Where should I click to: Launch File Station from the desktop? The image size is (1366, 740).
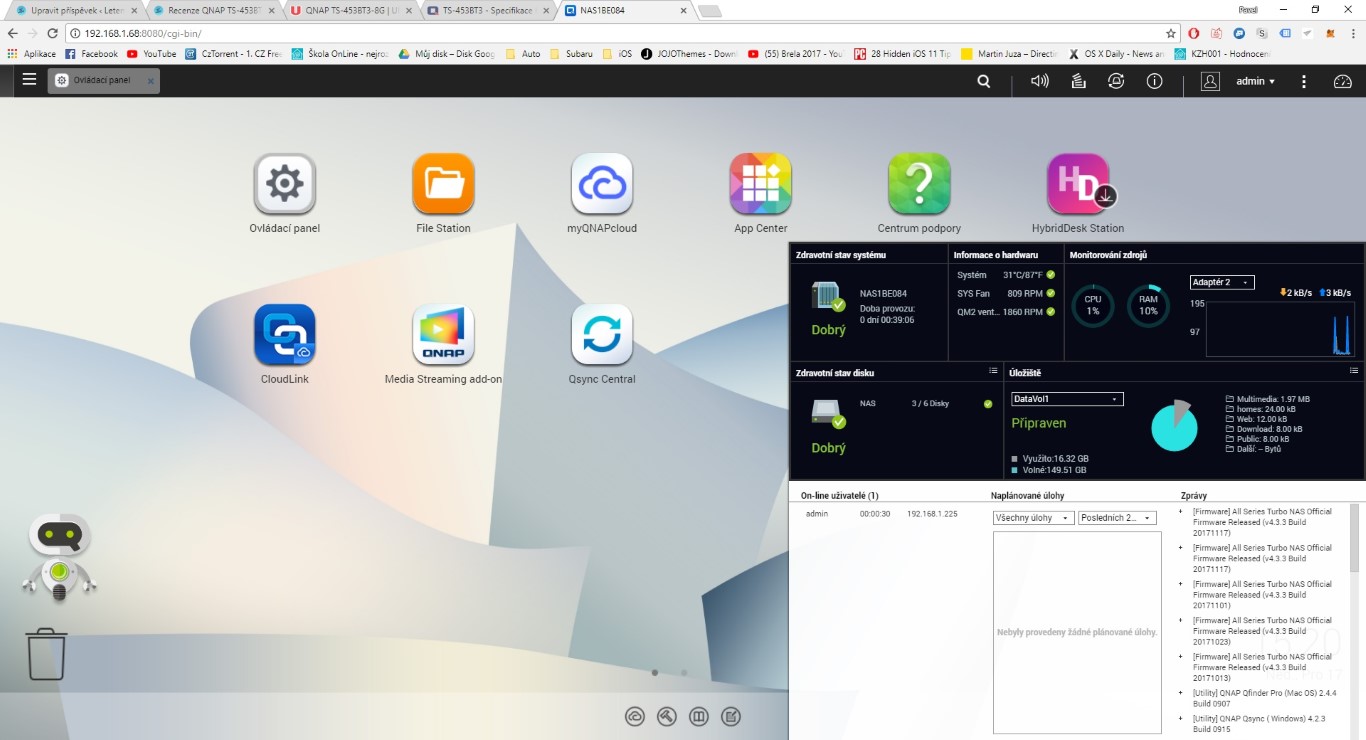[x=443, y=184]
